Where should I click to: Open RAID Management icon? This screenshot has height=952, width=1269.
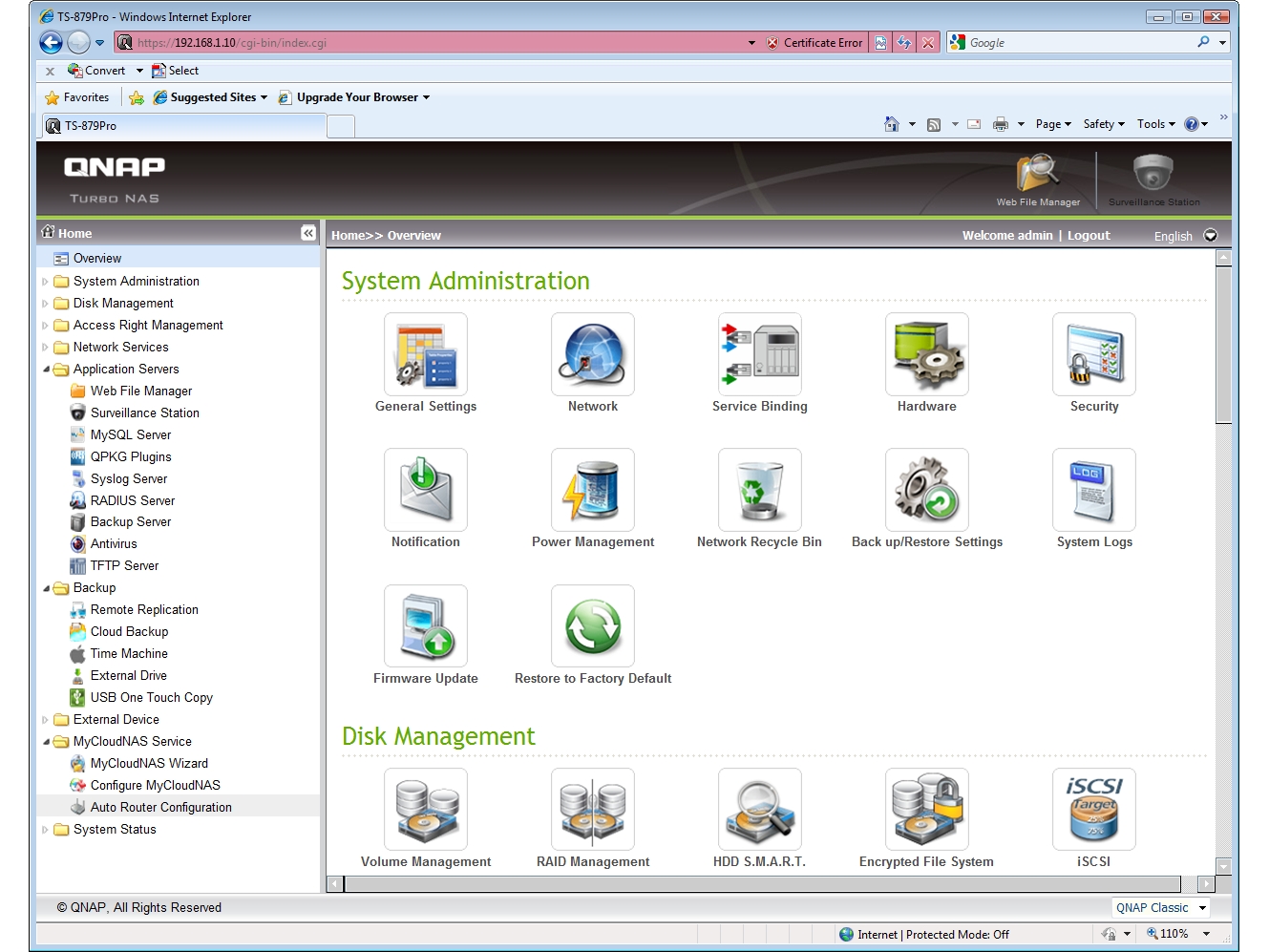coord(593,810)
